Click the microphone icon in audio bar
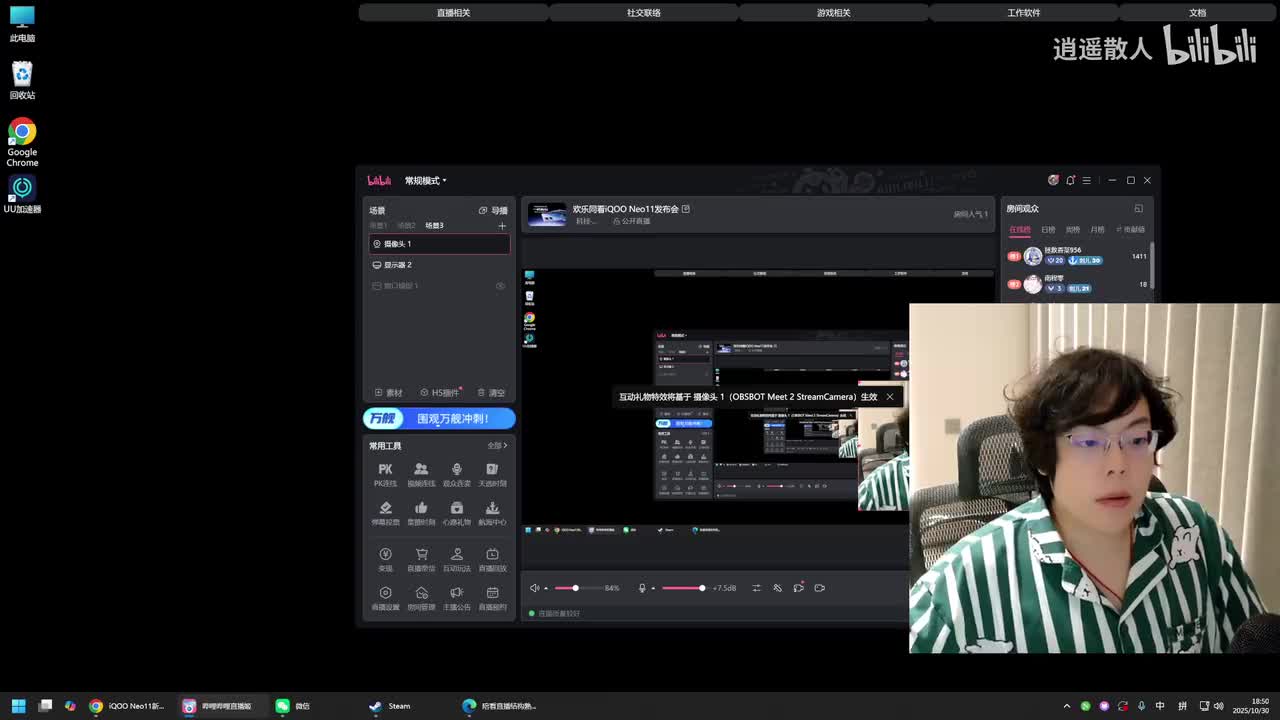This screenshot has width=1280, height=720. click(642, 588)
